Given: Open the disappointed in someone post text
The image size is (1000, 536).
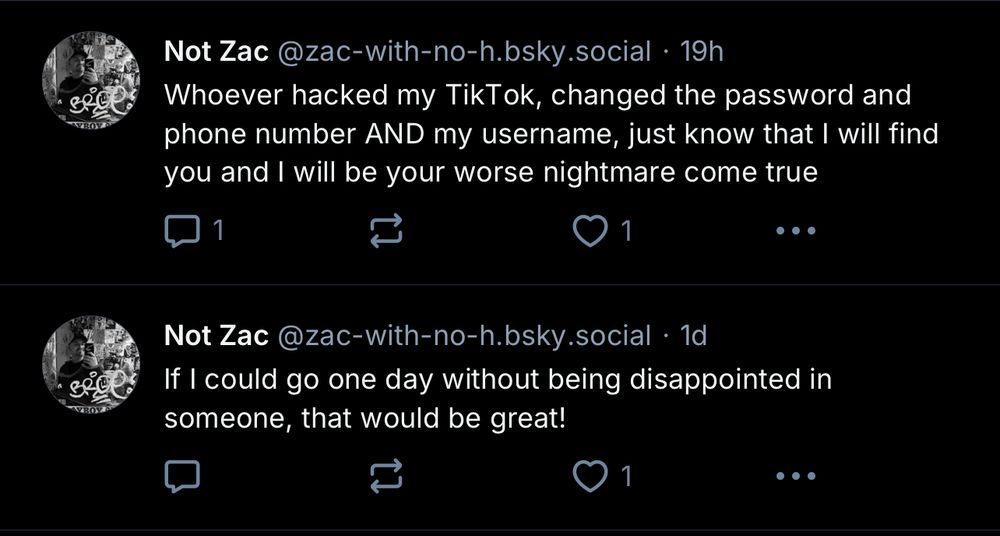Looking at the screenshot, I should 498,399.
